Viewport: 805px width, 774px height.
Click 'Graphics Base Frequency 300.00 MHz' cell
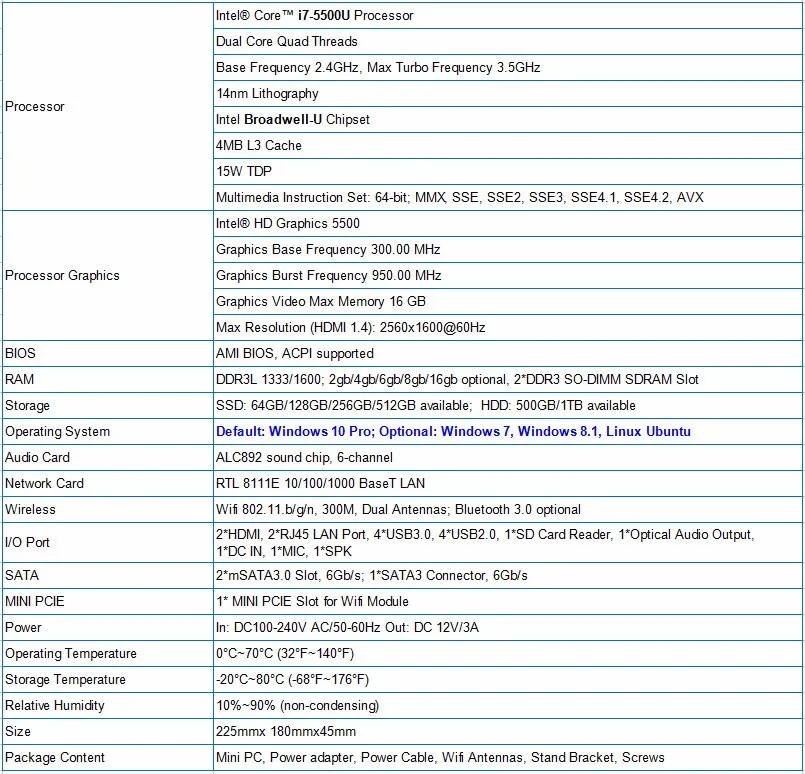(x=508, y=249)
